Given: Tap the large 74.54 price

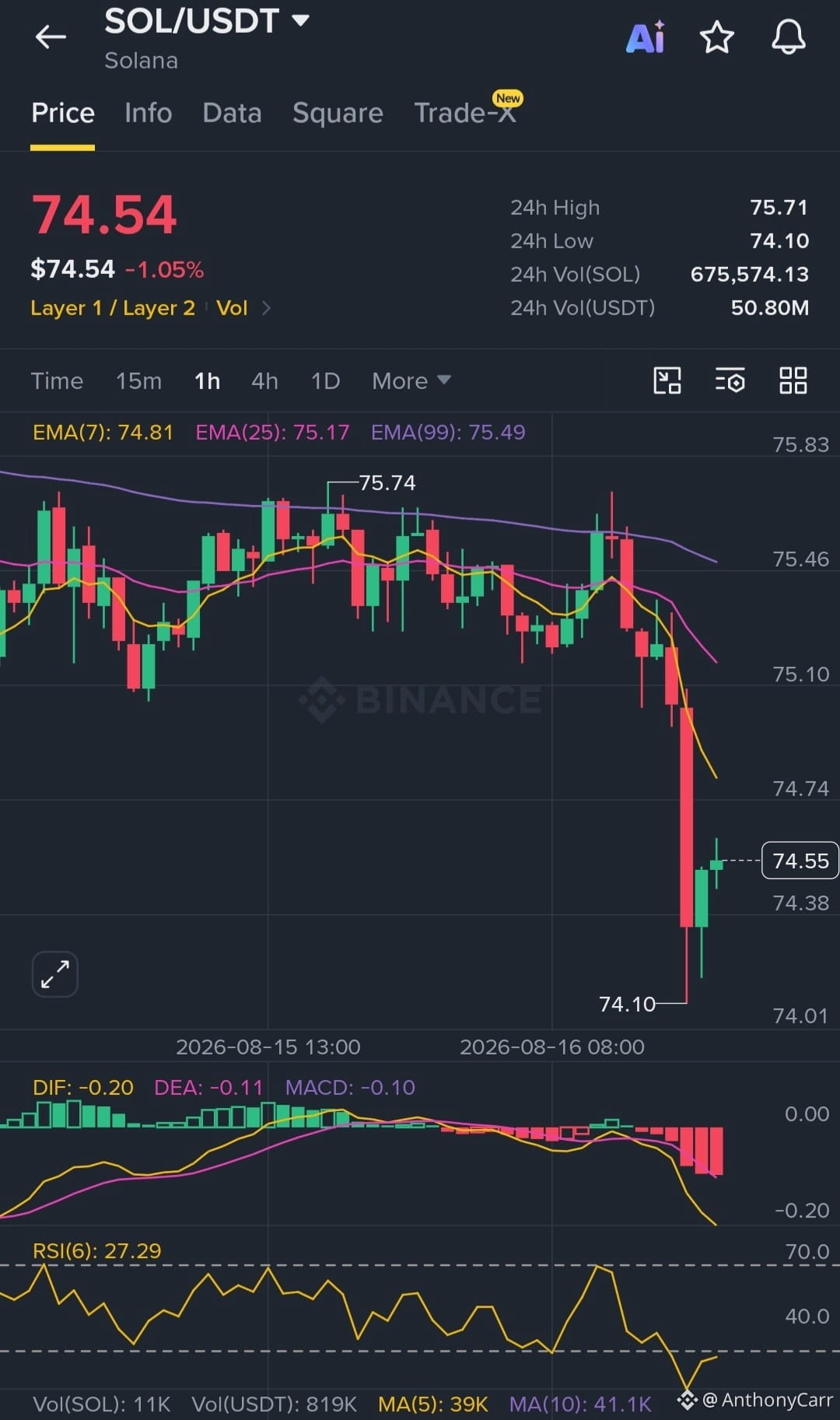Looking at the screenshot, I should (104, 215).
